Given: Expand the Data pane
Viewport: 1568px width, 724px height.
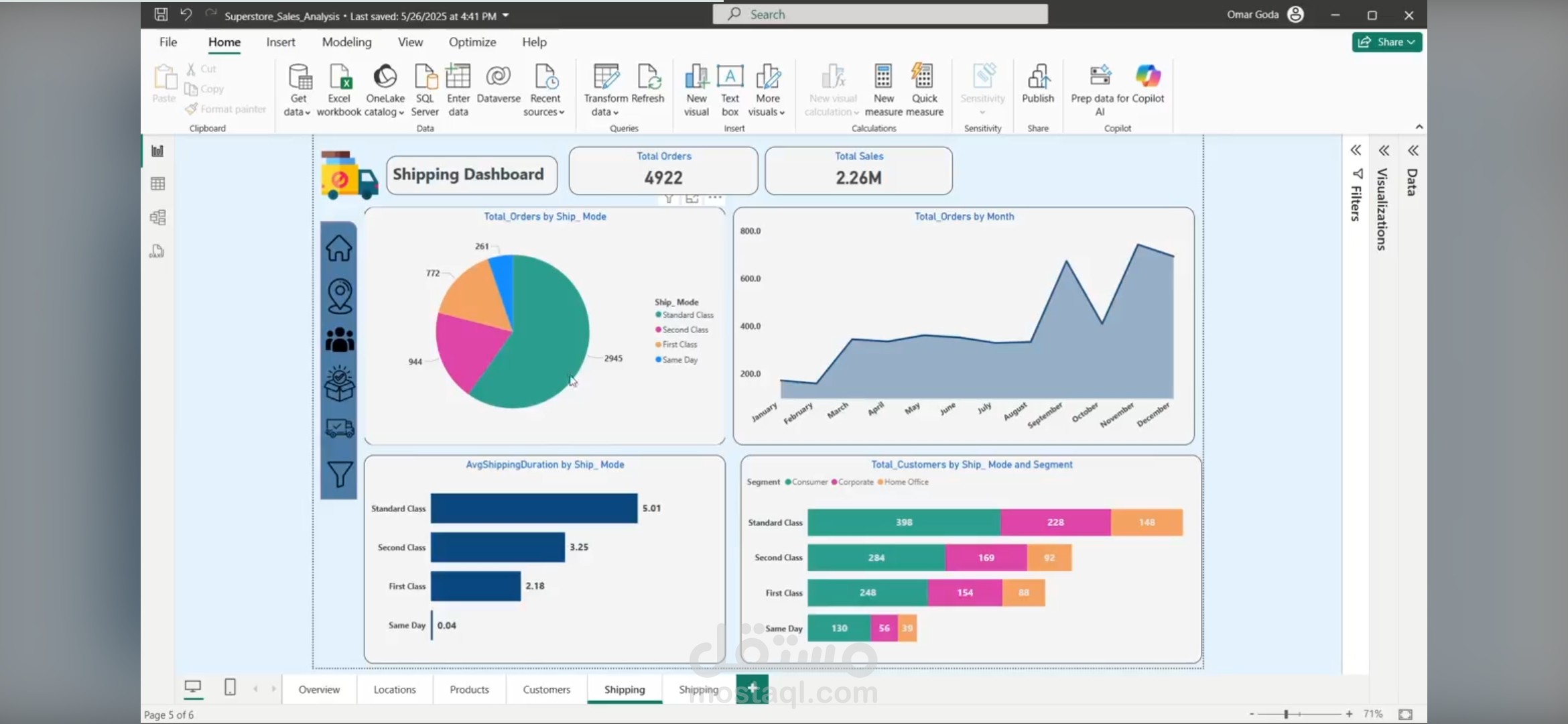Looking at the screenshot, I should [x=1413, y=150].
